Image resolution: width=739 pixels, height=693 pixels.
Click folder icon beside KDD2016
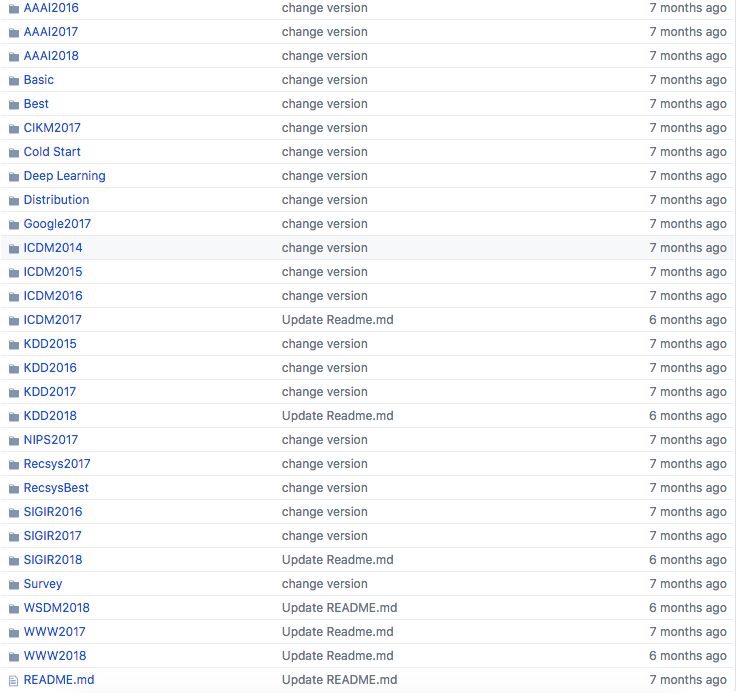[14, 369]
